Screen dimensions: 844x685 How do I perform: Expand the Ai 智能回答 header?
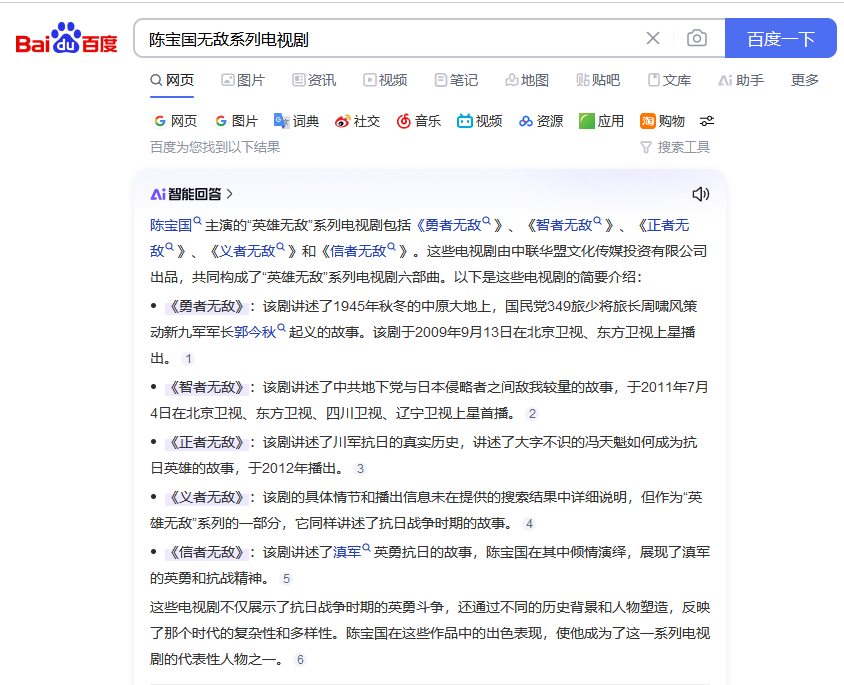[192, 194]
